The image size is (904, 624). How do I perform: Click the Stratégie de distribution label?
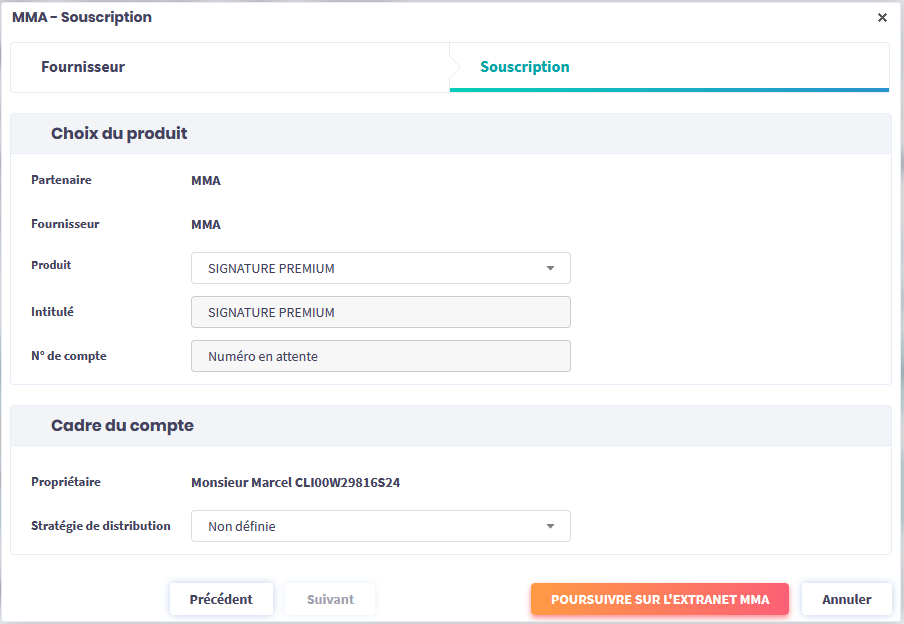[x=100, y=526]
